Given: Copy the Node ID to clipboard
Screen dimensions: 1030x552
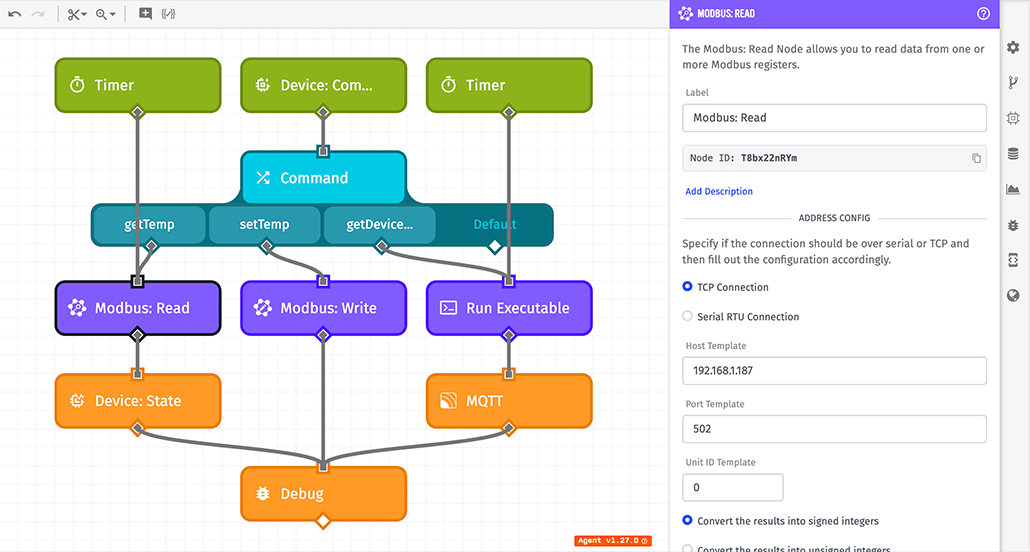Looking at the screenshot, I should (976, 158).
